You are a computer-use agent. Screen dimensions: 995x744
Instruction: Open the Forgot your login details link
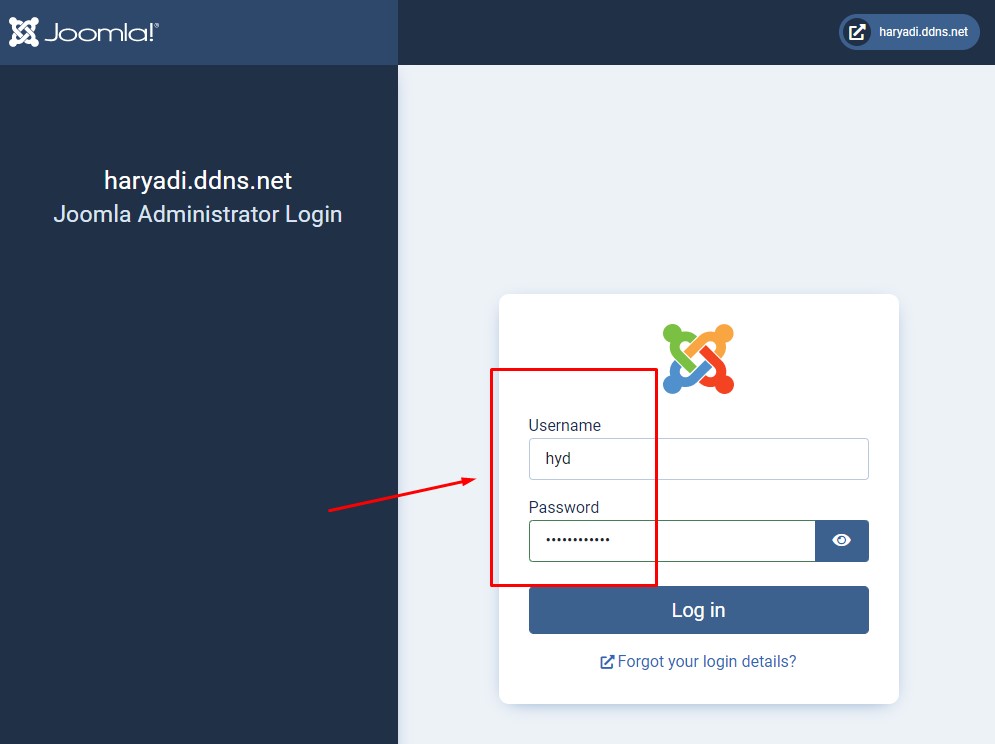point(706,661)
